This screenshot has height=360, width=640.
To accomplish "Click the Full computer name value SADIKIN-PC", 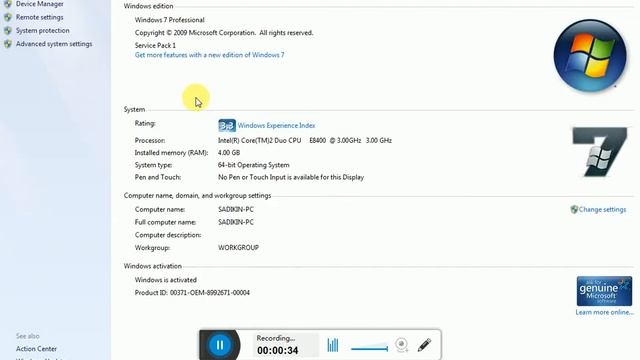I will tap(236, 222).
